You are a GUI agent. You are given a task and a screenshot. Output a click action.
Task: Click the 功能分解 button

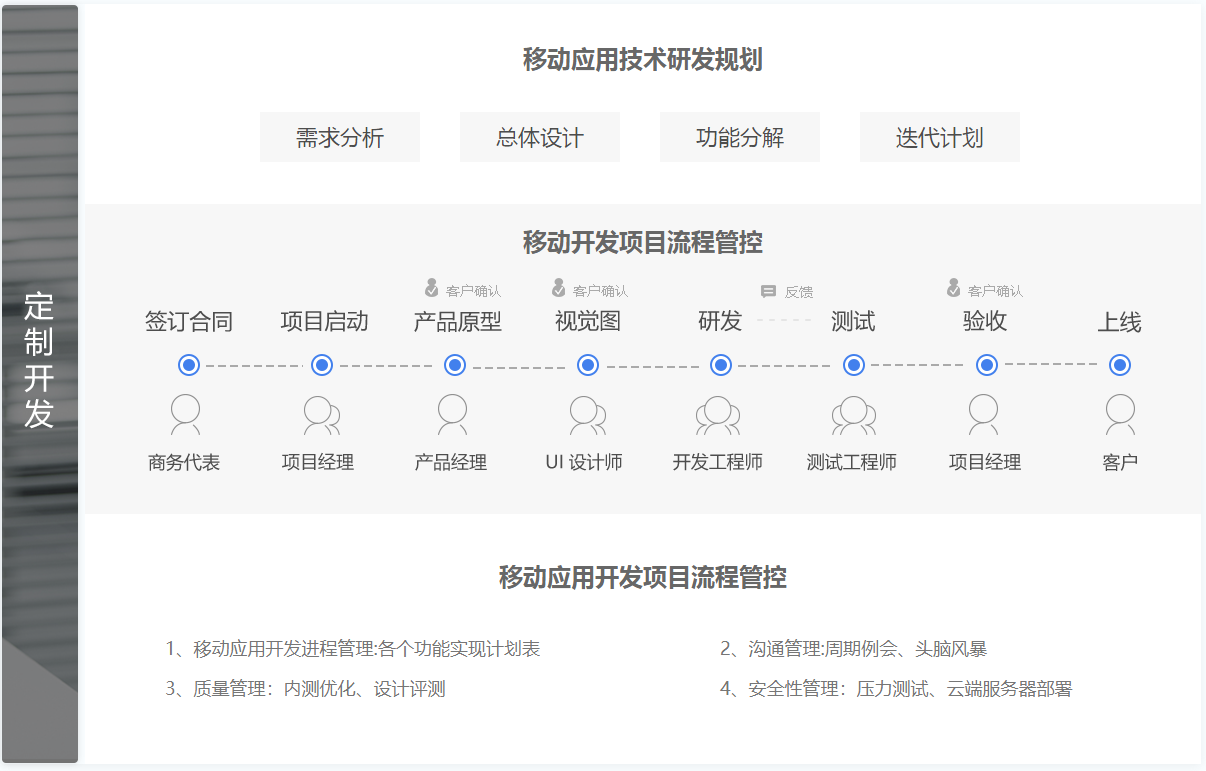[740, 138]
